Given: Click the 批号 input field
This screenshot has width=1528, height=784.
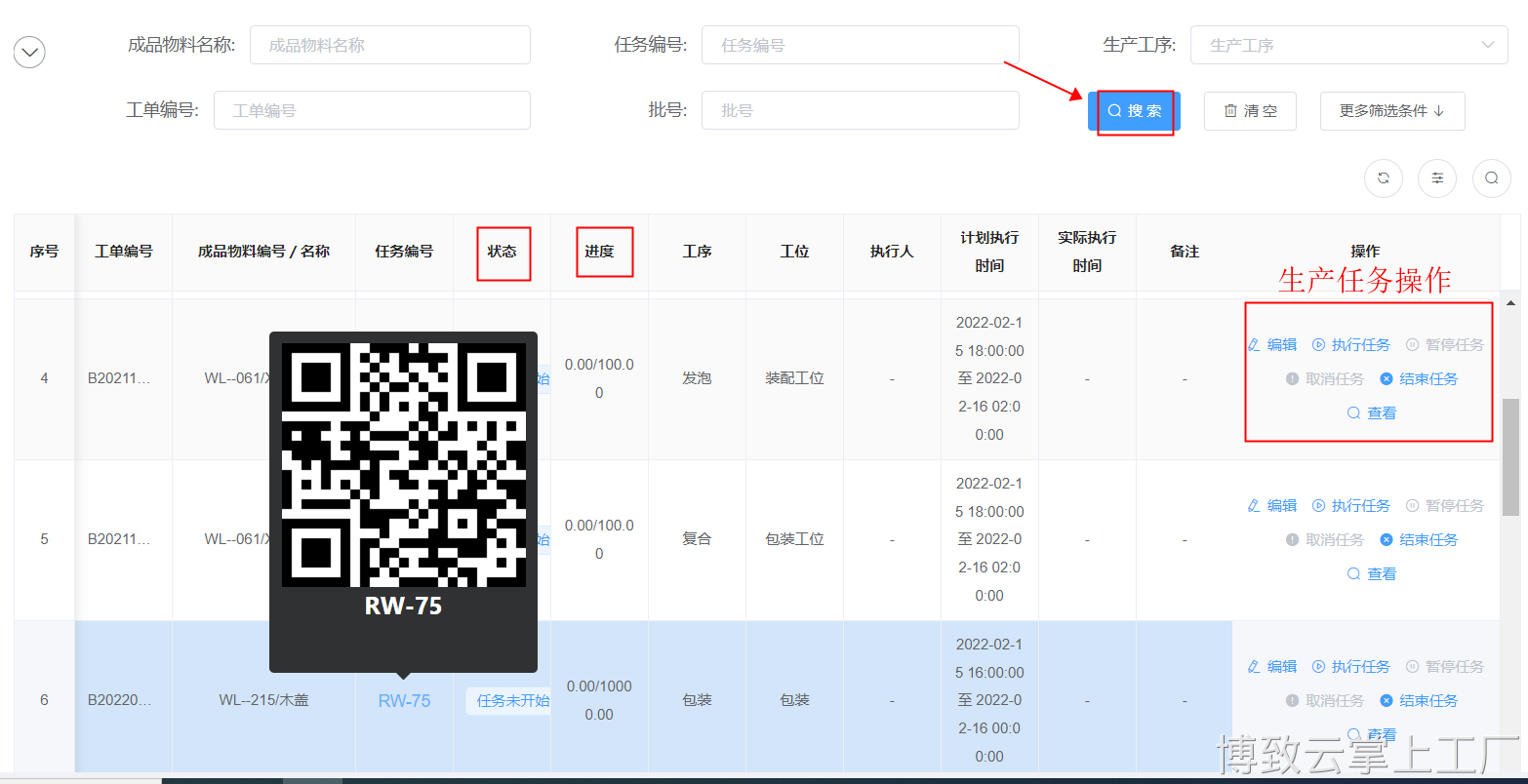Looking at the screenshot, I should (861, 110).
